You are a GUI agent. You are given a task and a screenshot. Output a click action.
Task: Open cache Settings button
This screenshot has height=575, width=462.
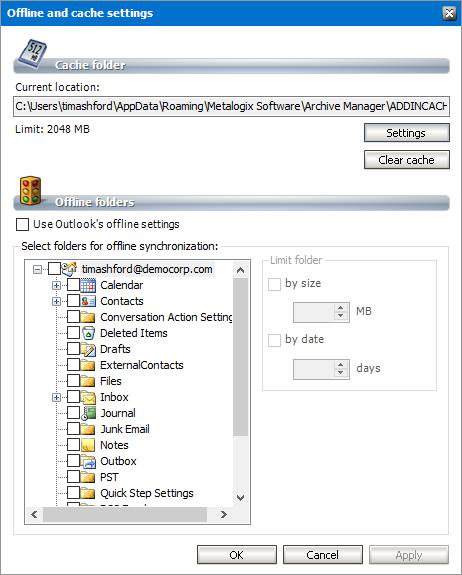click(x=407, y=133)
